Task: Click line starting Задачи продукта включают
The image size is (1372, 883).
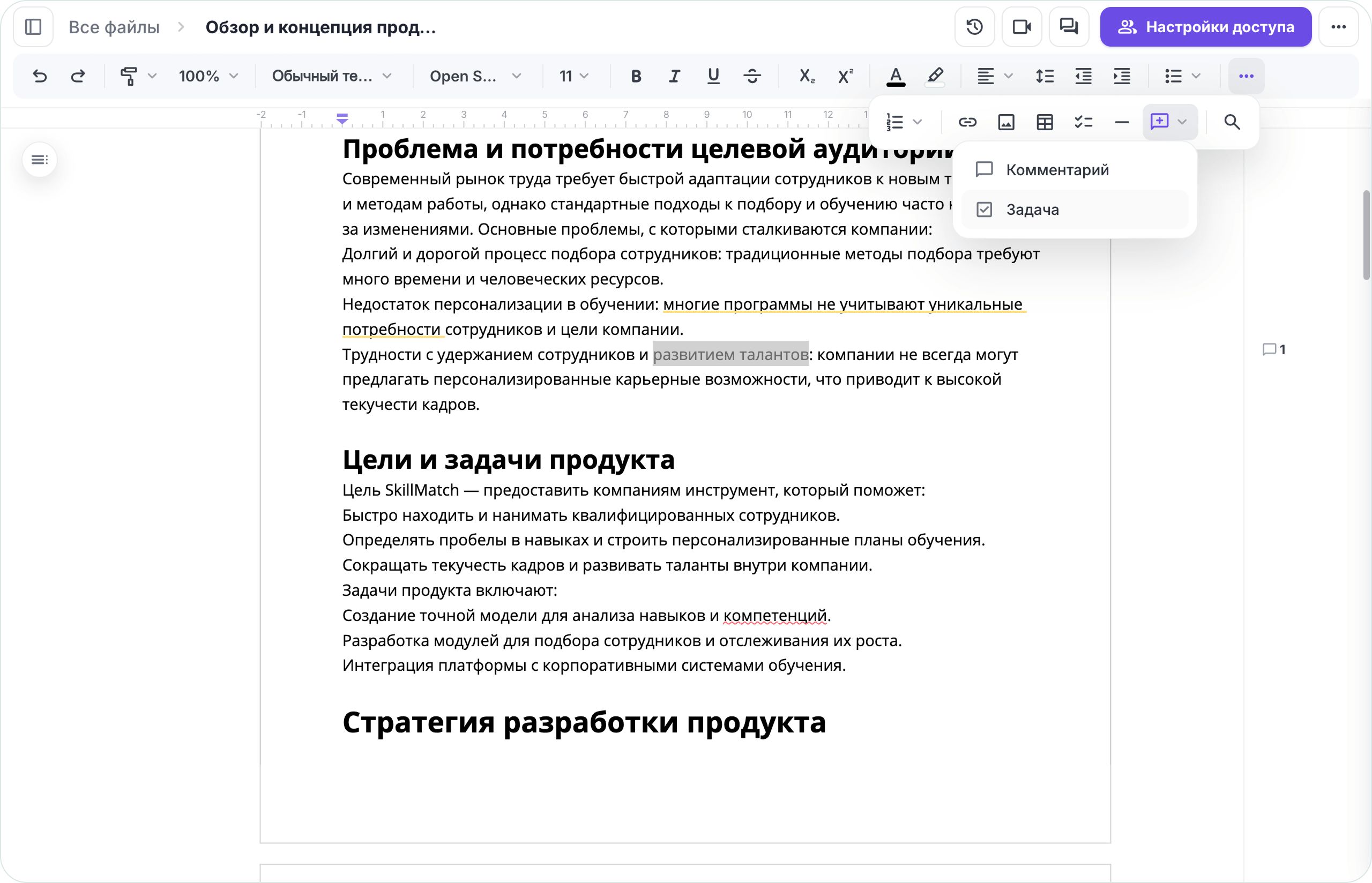Action: (450, 590)
